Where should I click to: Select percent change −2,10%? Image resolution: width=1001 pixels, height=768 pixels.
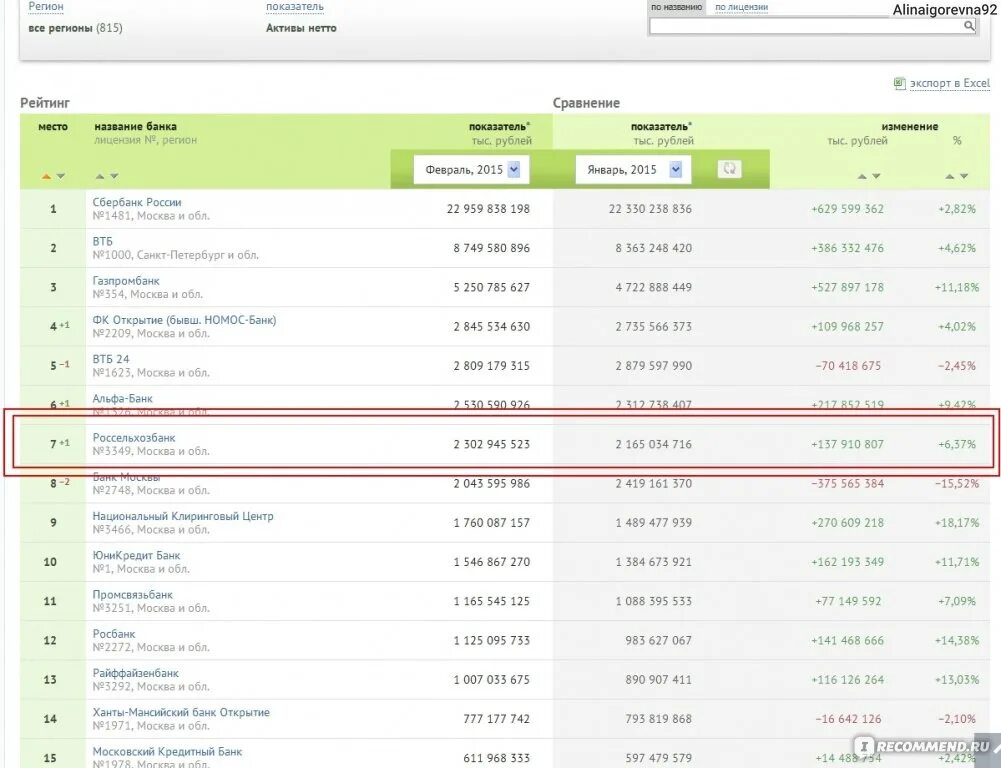coord(957,719)
